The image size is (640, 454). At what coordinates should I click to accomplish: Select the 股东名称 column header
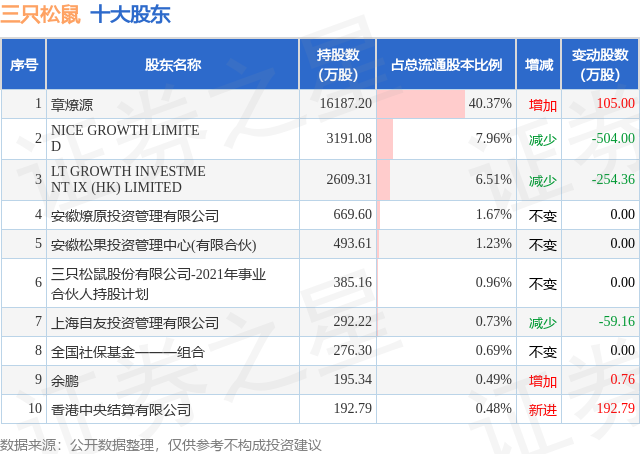[x=173, y=65]
